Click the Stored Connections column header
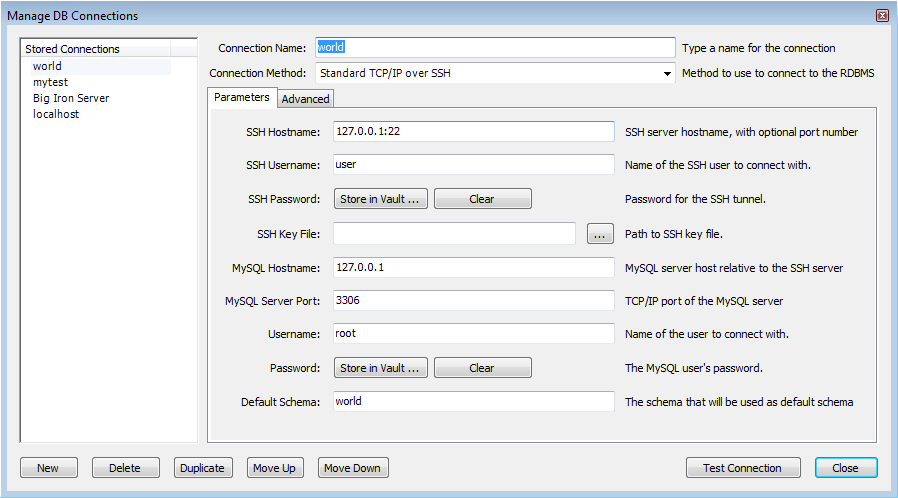 96,49
